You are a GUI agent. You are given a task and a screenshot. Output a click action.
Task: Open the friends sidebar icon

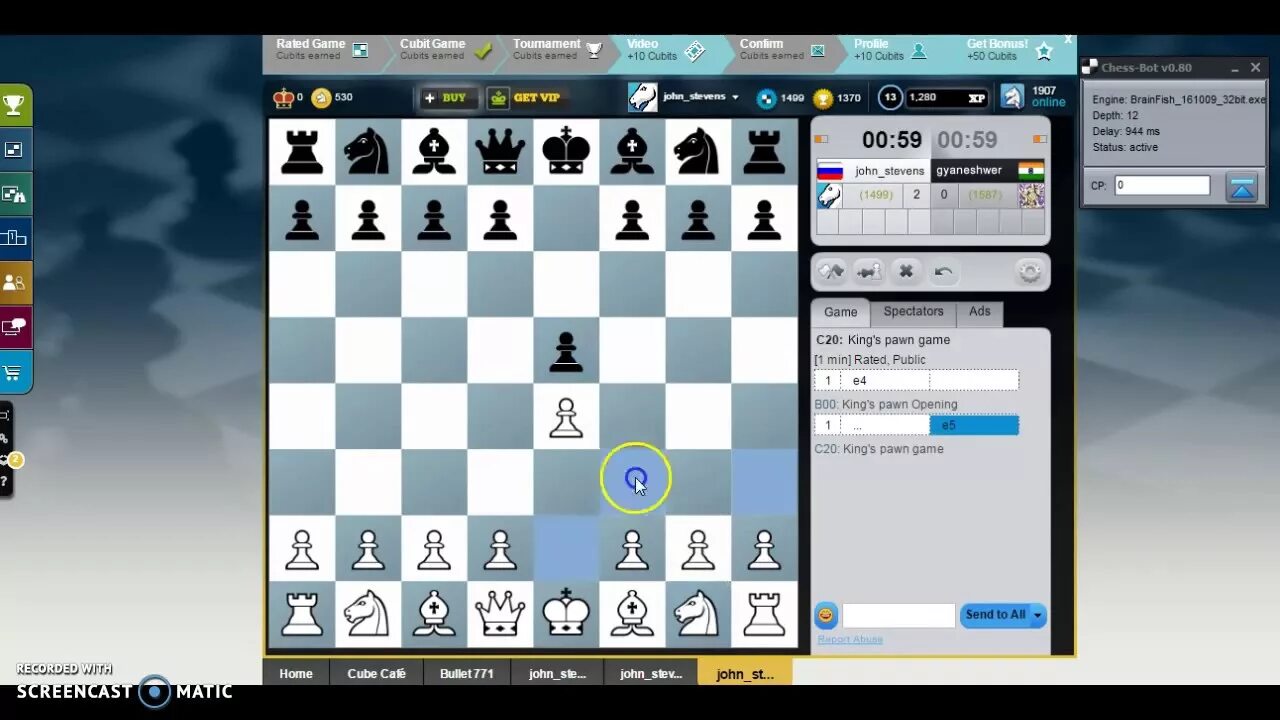14,283
